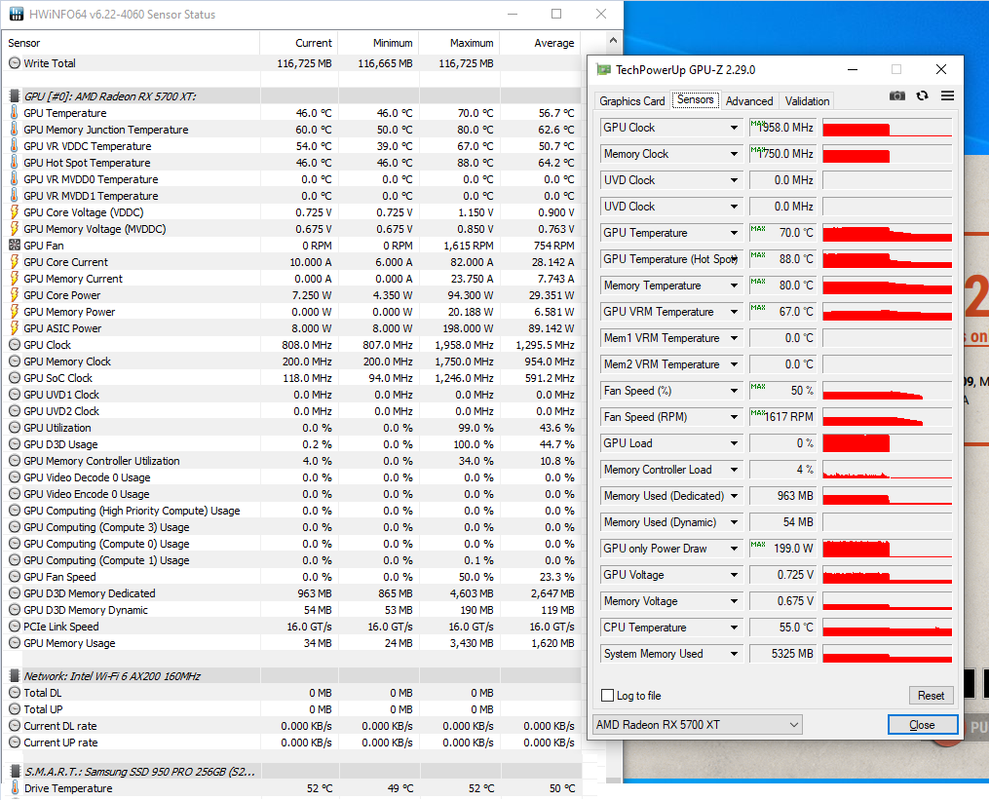Image resolution: width=989 pixels, height=800 pixels.
Task: Select the Current UP rate row
Action: click(291, 743)
